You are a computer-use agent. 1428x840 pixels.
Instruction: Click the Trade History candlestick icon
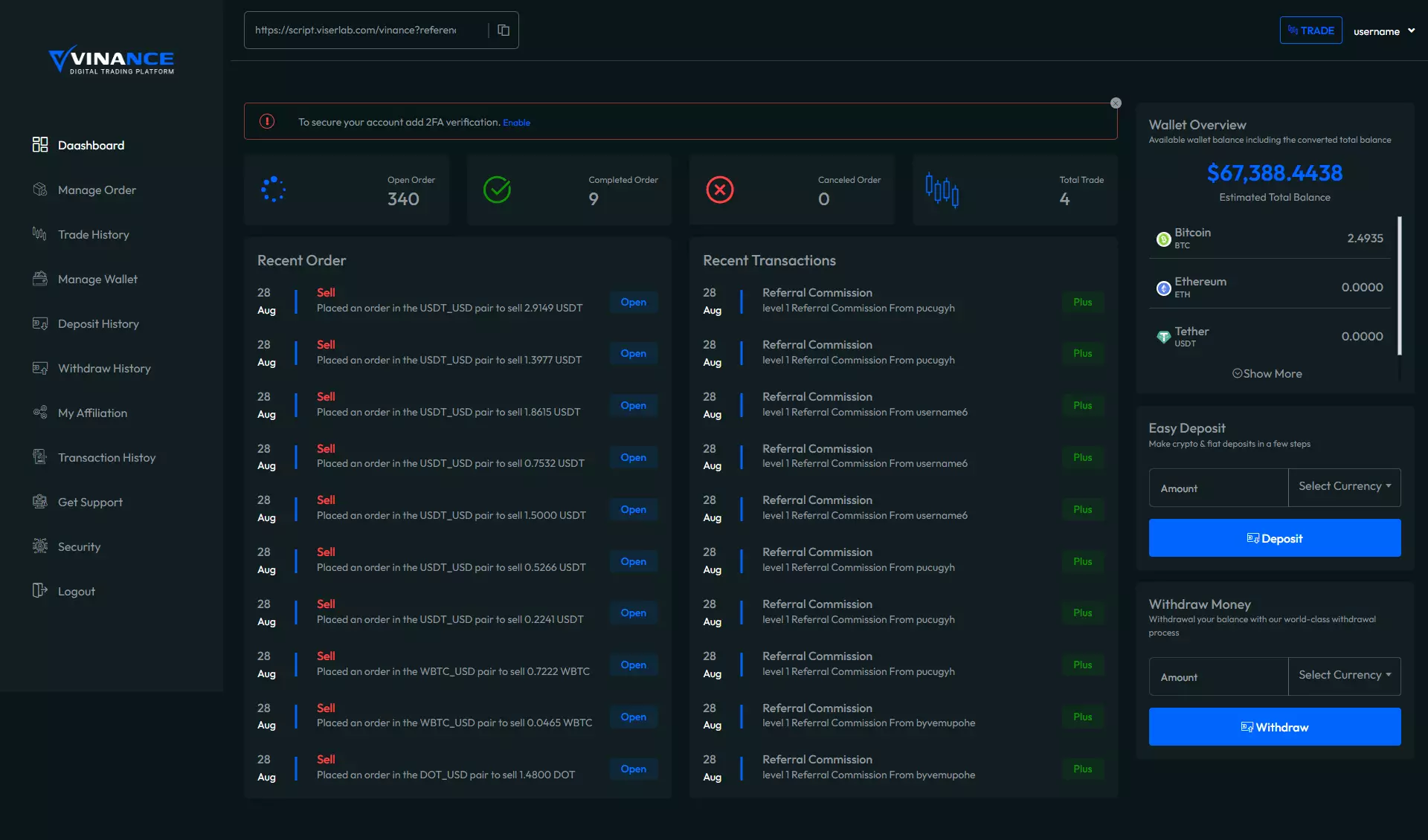point(40,234)
